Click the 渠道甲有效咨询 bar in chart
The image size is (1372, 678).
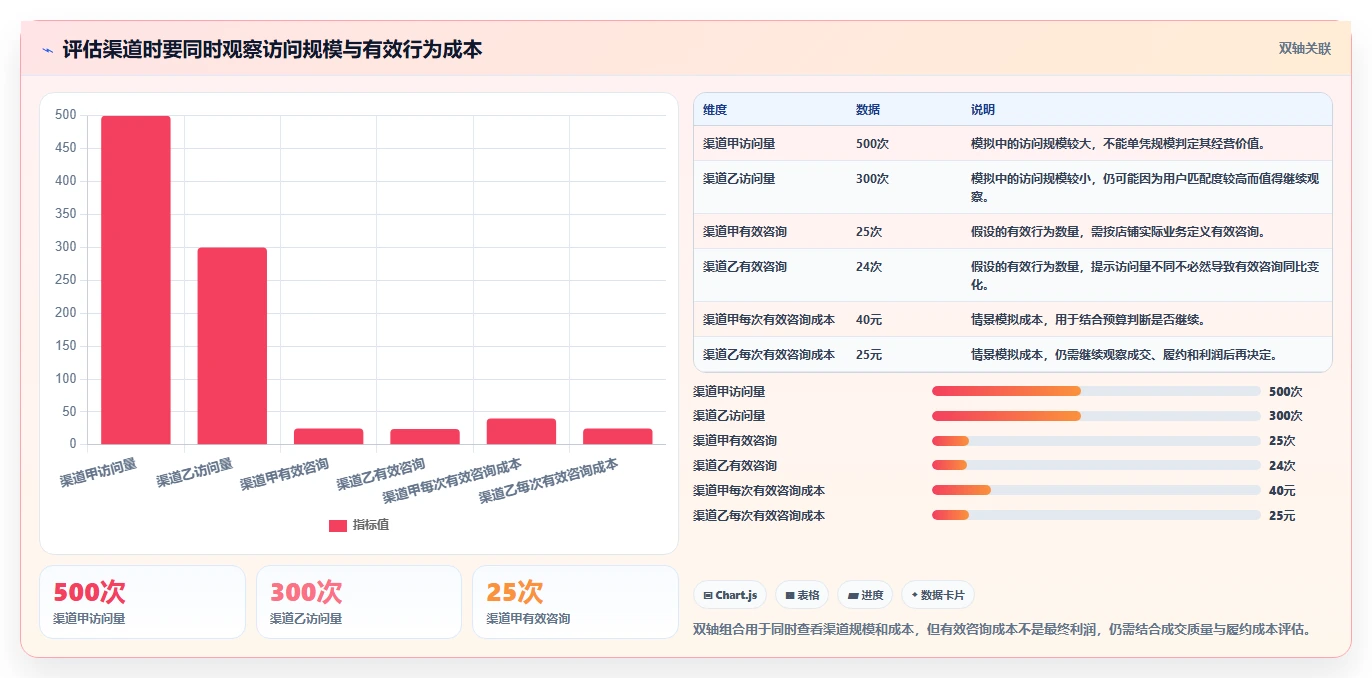click(x=329, y=436)
